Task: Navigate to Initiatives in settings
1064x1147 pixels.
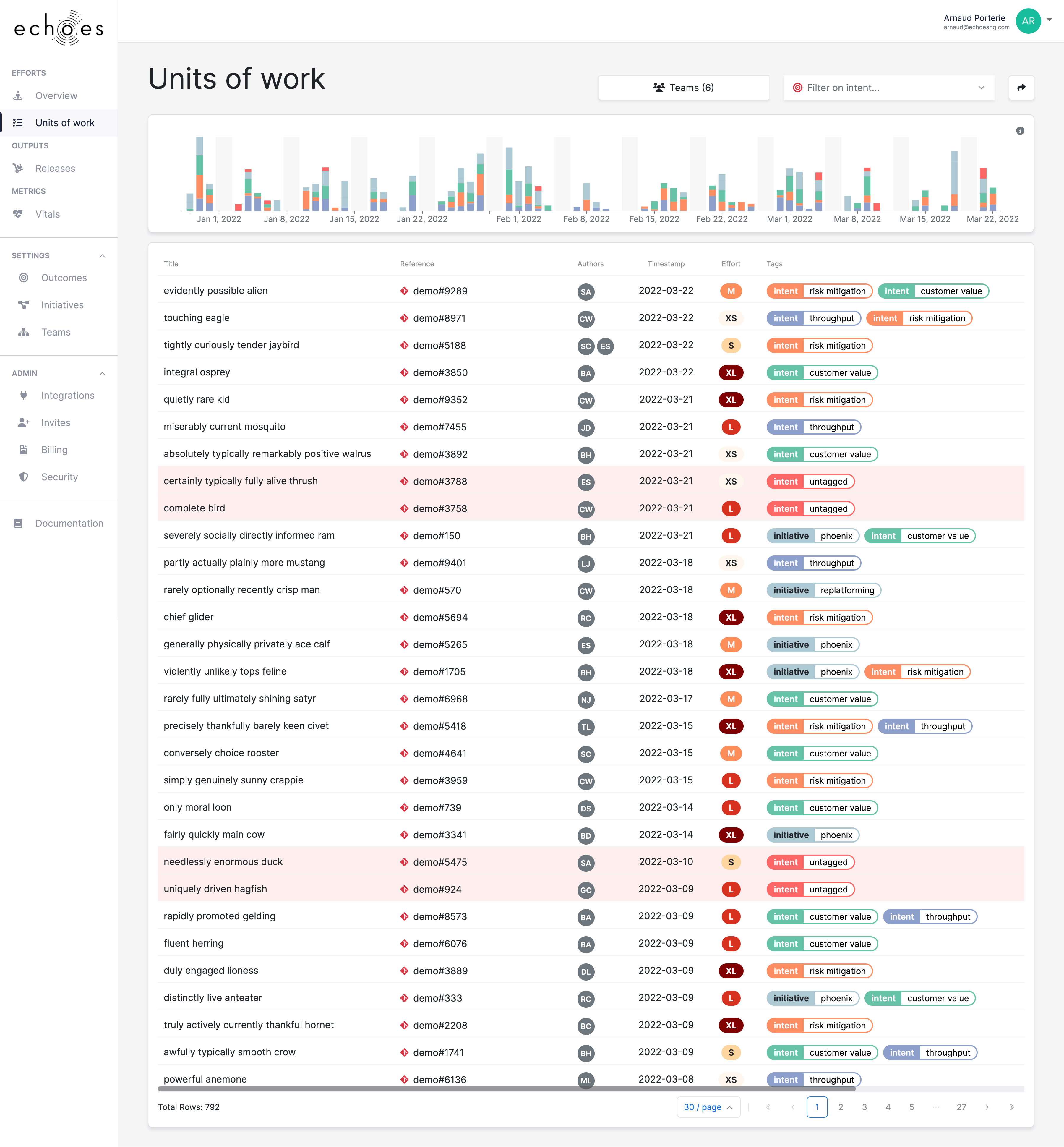Action: tap(62, 304)
